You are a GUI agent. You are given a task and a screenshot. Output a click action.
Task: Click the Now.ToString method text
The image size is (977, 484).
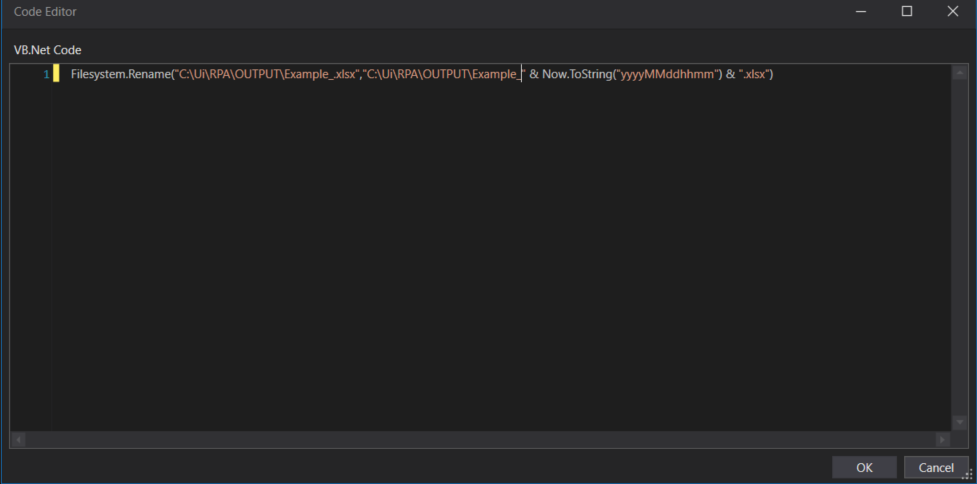(x=575, y=74)
